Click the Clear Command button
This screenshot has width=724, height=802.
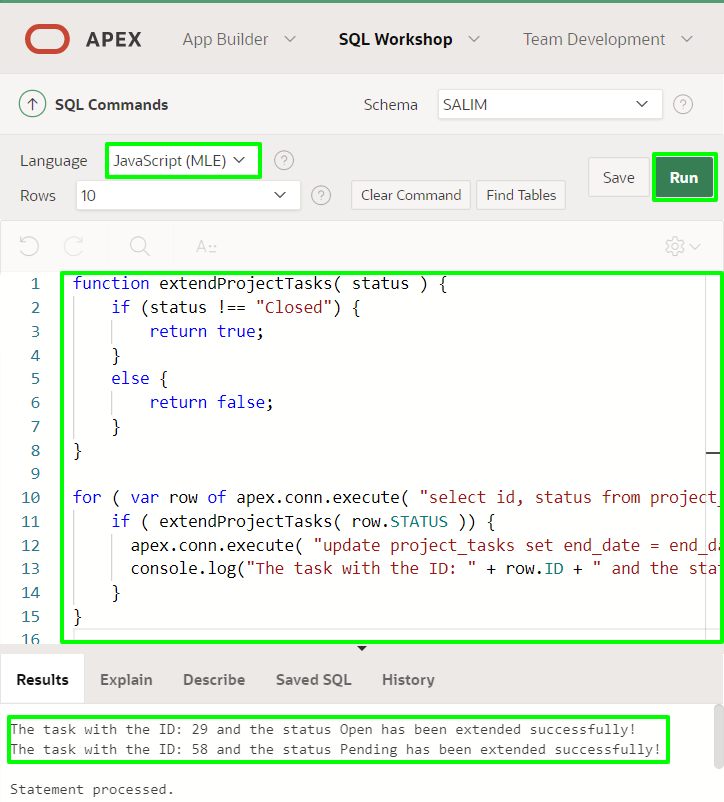(x=411, y=195)
